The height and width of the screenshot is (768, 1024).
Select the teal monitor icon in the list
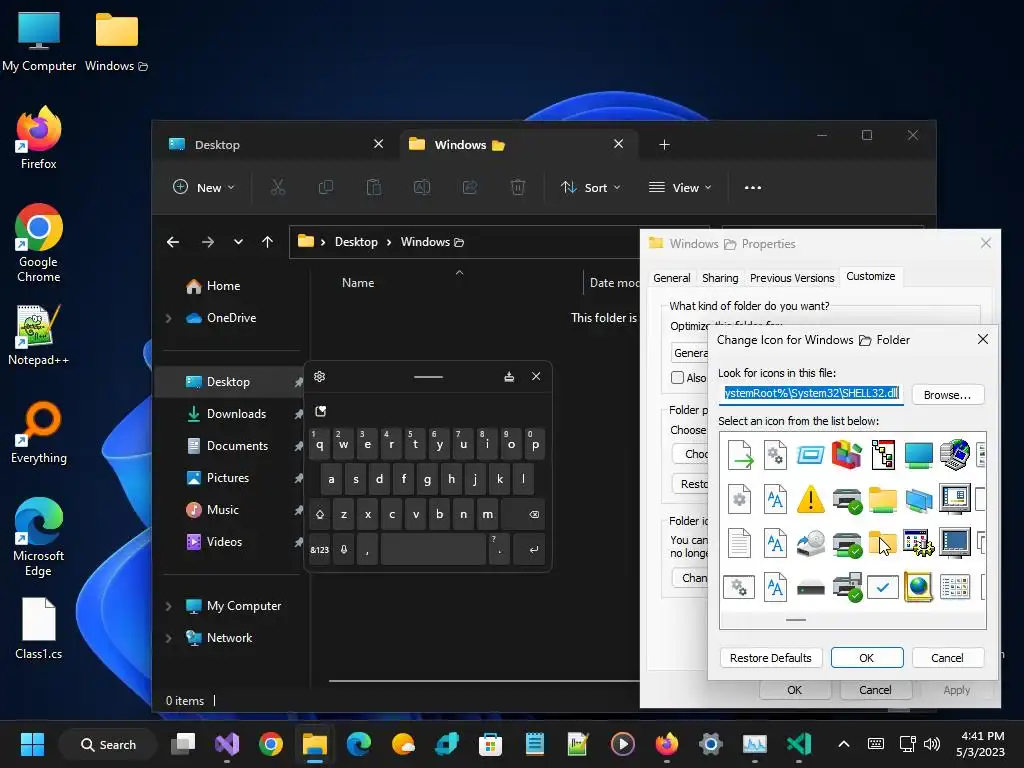918,455
